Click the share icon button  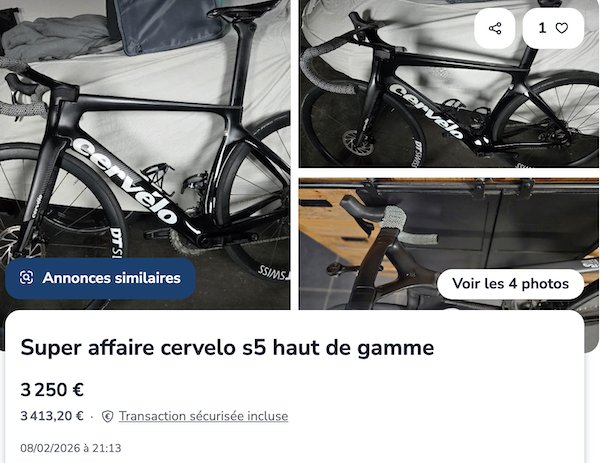coord(495,28)
